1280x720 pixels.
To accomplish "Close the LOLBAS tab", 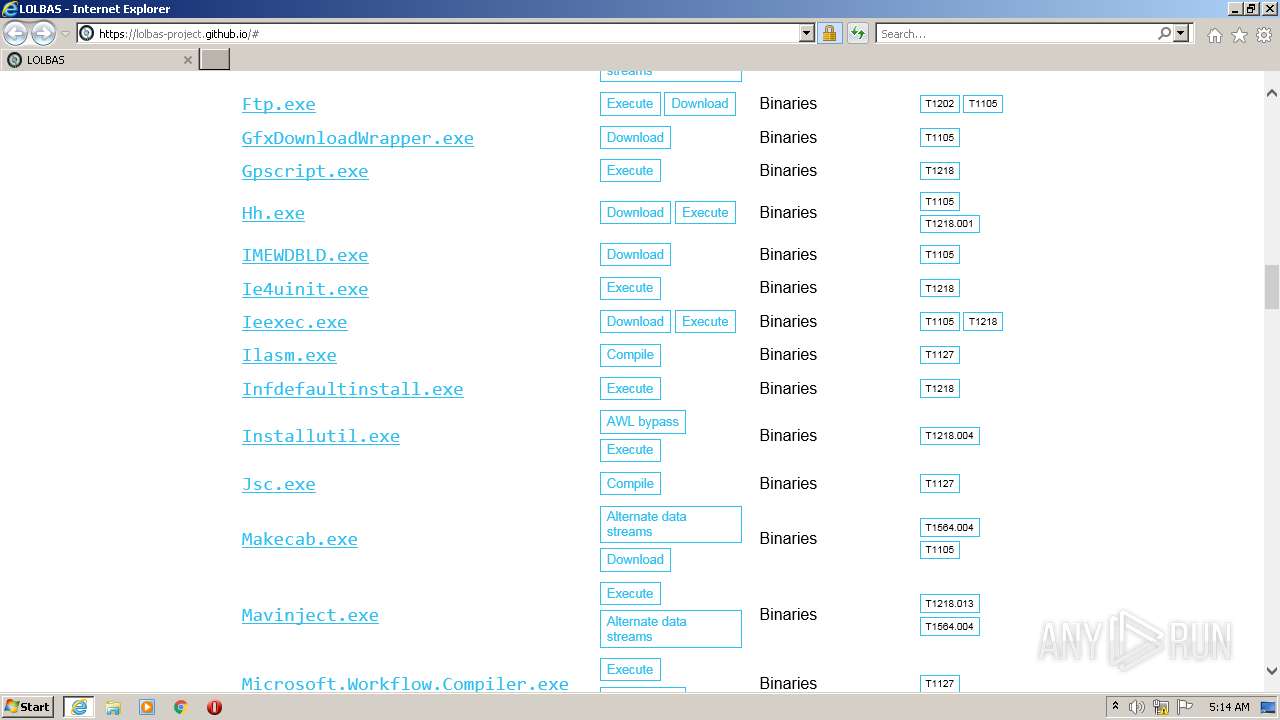I will pyautogui.click(x=187, y=60).
